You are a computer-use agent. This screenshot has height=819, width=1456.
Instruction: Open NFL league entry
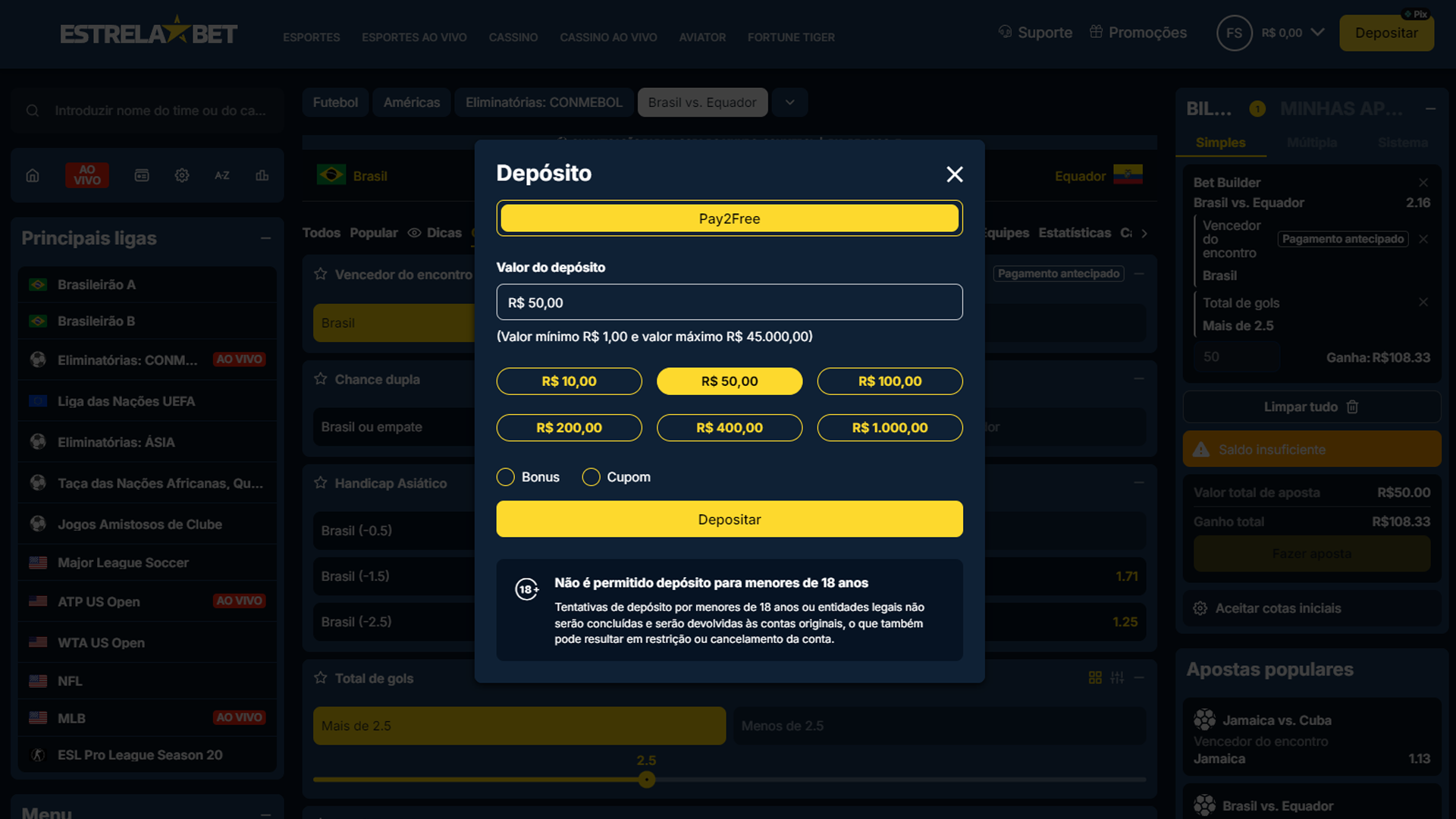coord(147,681)
